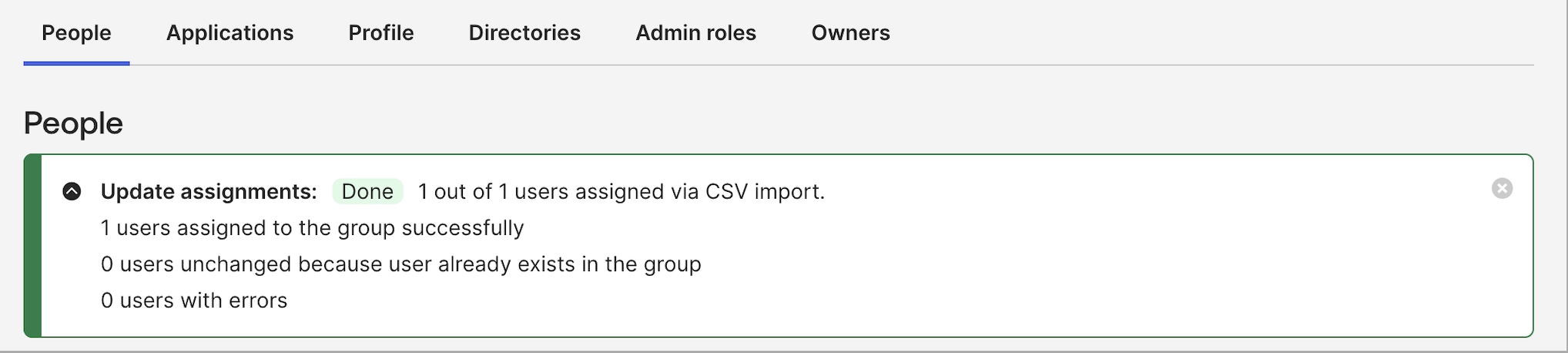Image resolution: width=1568 pixels, height=353 pixels.
Task: Click the blue underline beneath People tab
Action: (x=76, y=63)
